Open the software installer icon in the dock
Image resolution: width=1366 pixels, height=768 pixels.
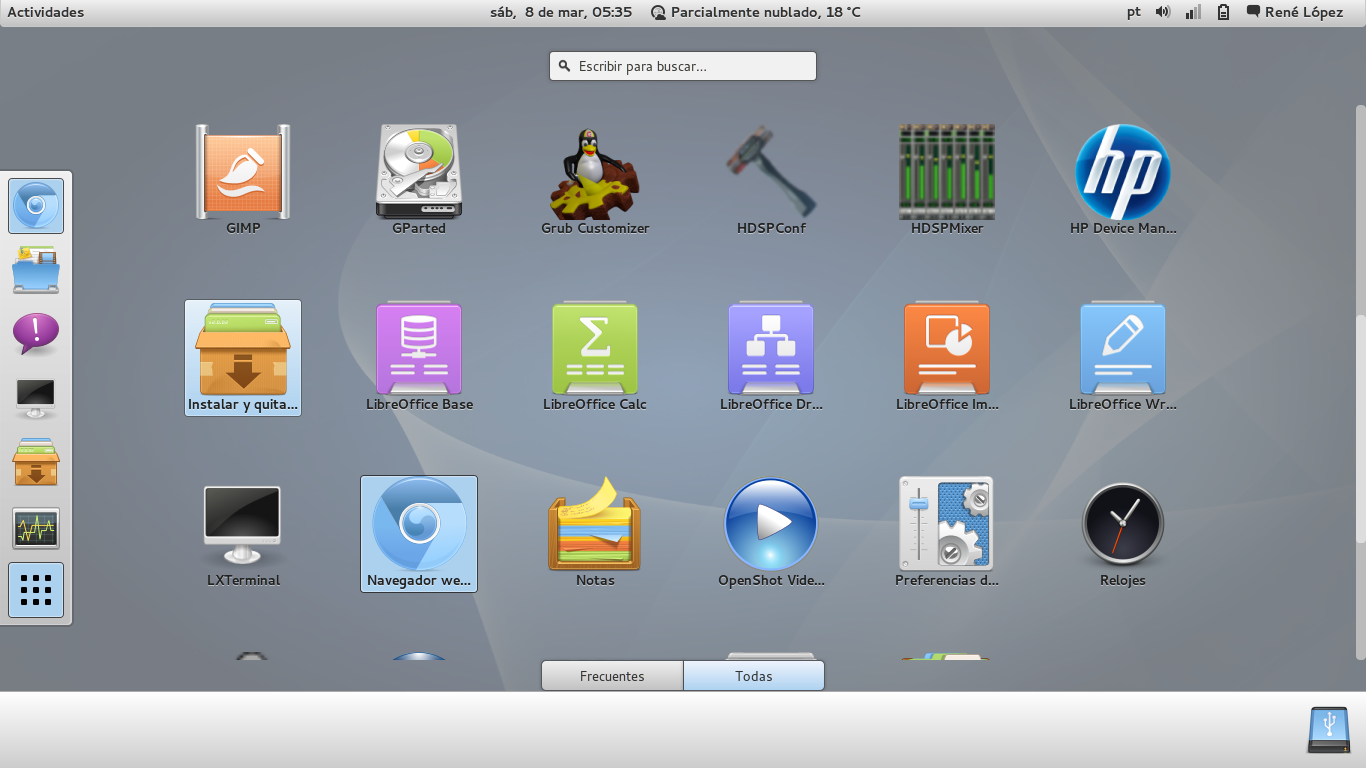pyautogui.click(x=36, y=462)
